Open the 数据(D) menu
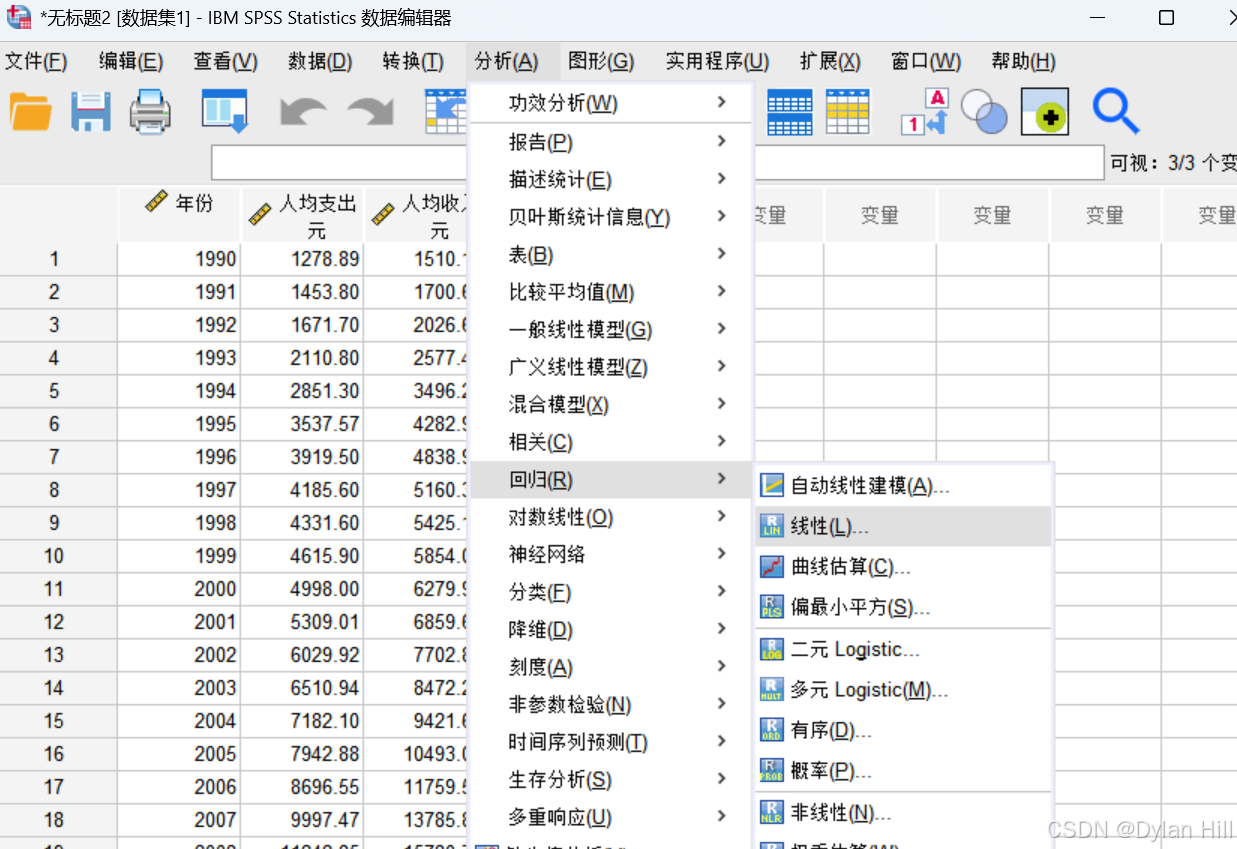 pyautogui.click(x=320, y=62)
